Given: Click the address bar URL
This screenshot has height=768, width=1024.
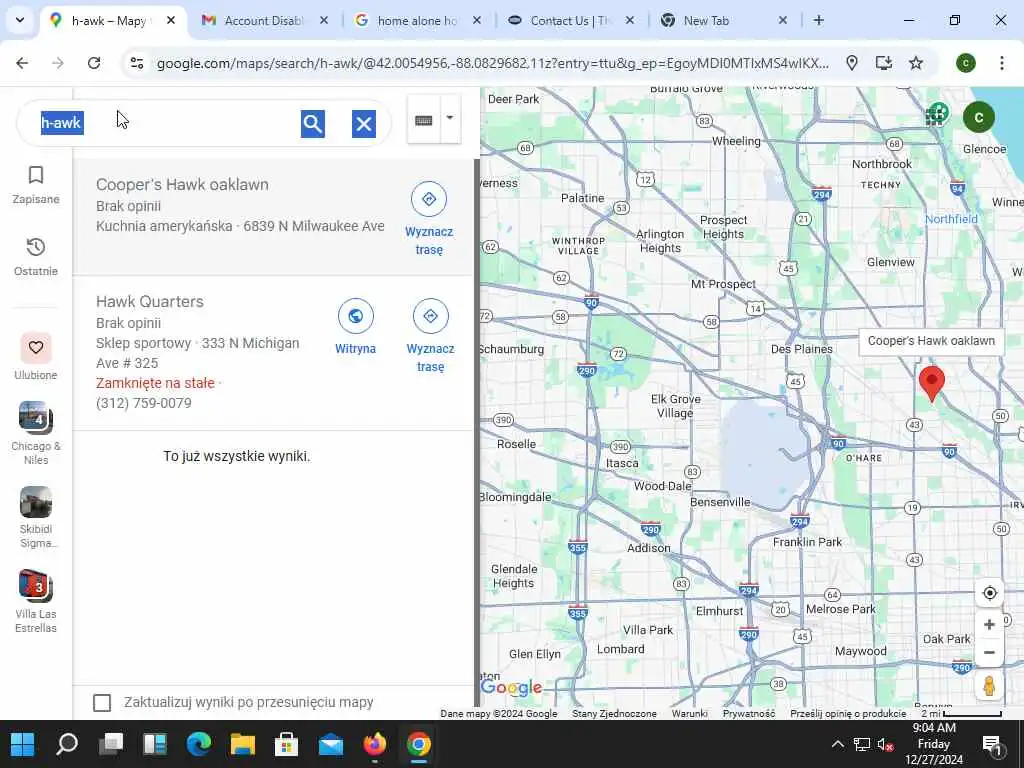Looking at the screenshot, I should click(493, 63).
